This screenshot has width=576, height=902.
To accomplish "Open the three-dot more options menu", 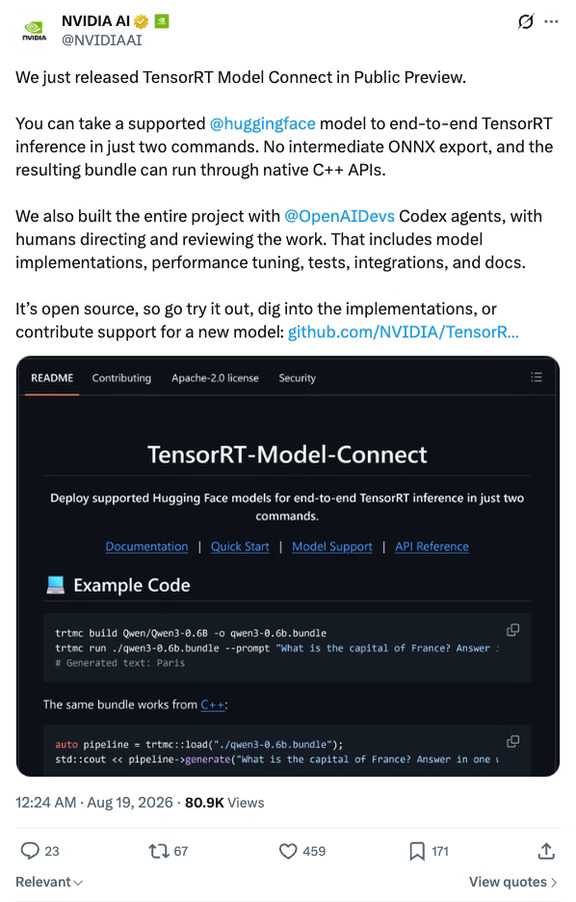I will tap(551, 22).
